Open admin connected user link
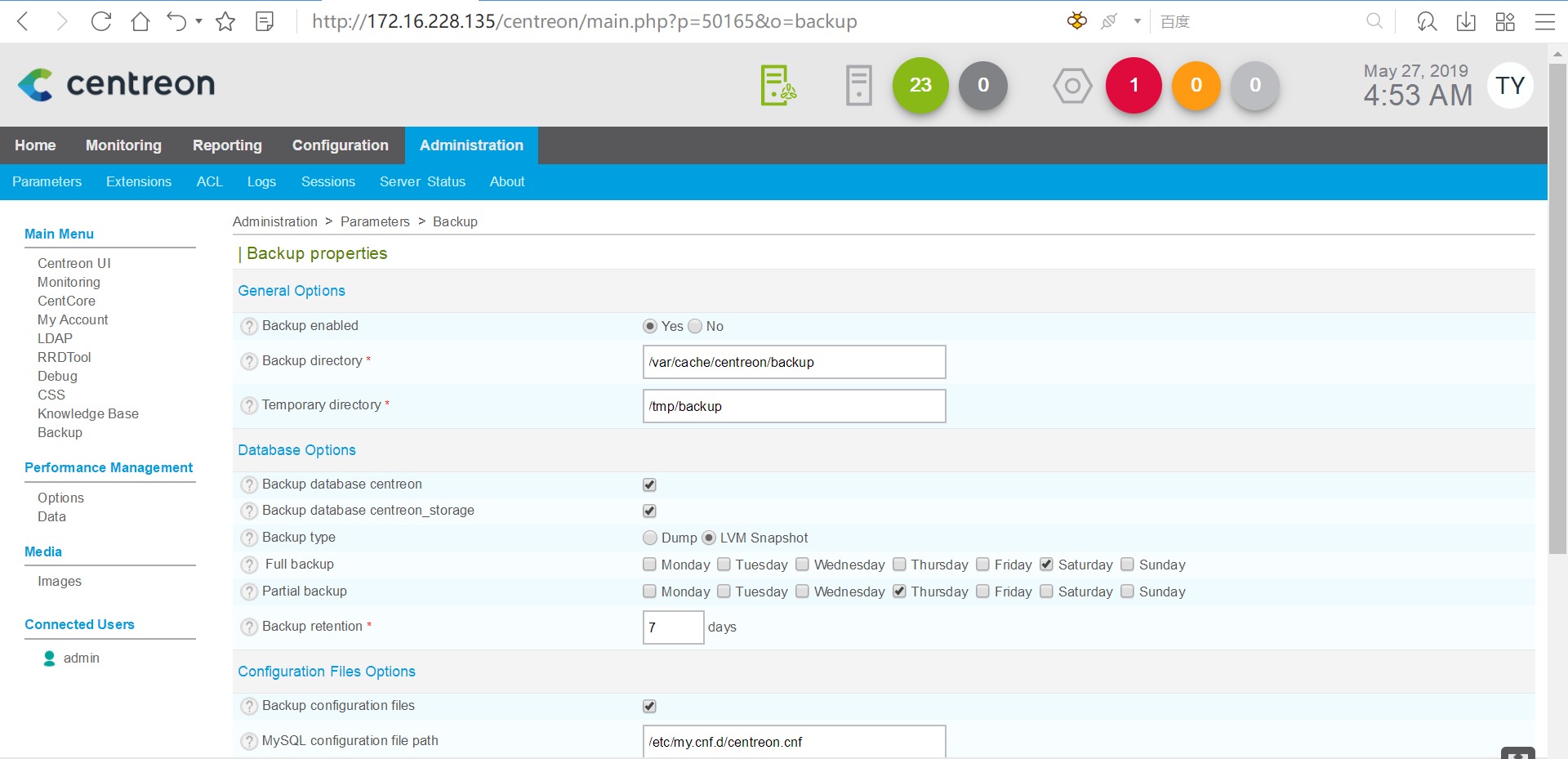This screenshot has width=1568, height=759. coord(82,658)
